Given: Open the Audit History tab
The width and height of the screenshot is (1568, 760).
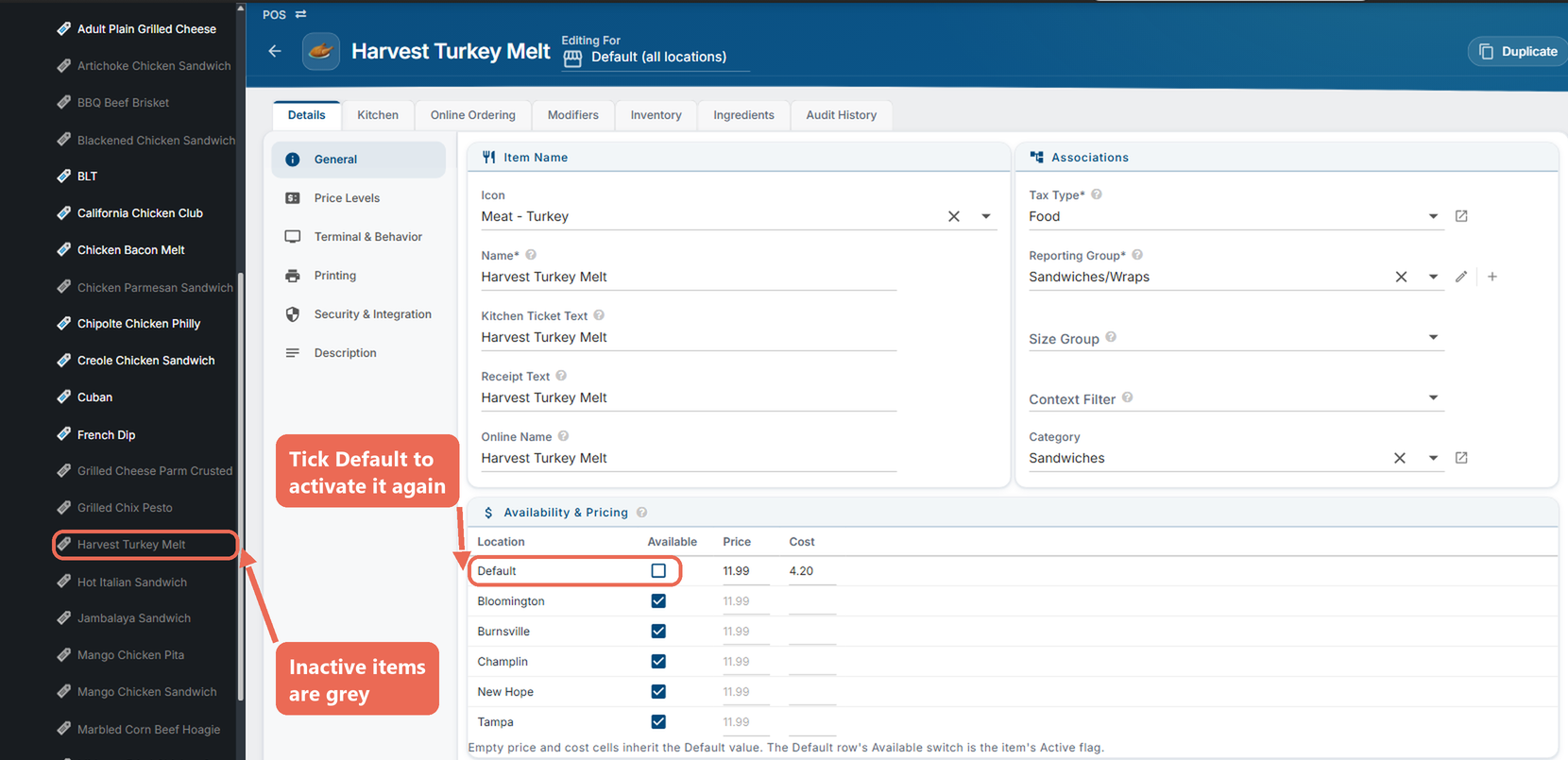Looking at the screenshot, I should click(842, 115).
